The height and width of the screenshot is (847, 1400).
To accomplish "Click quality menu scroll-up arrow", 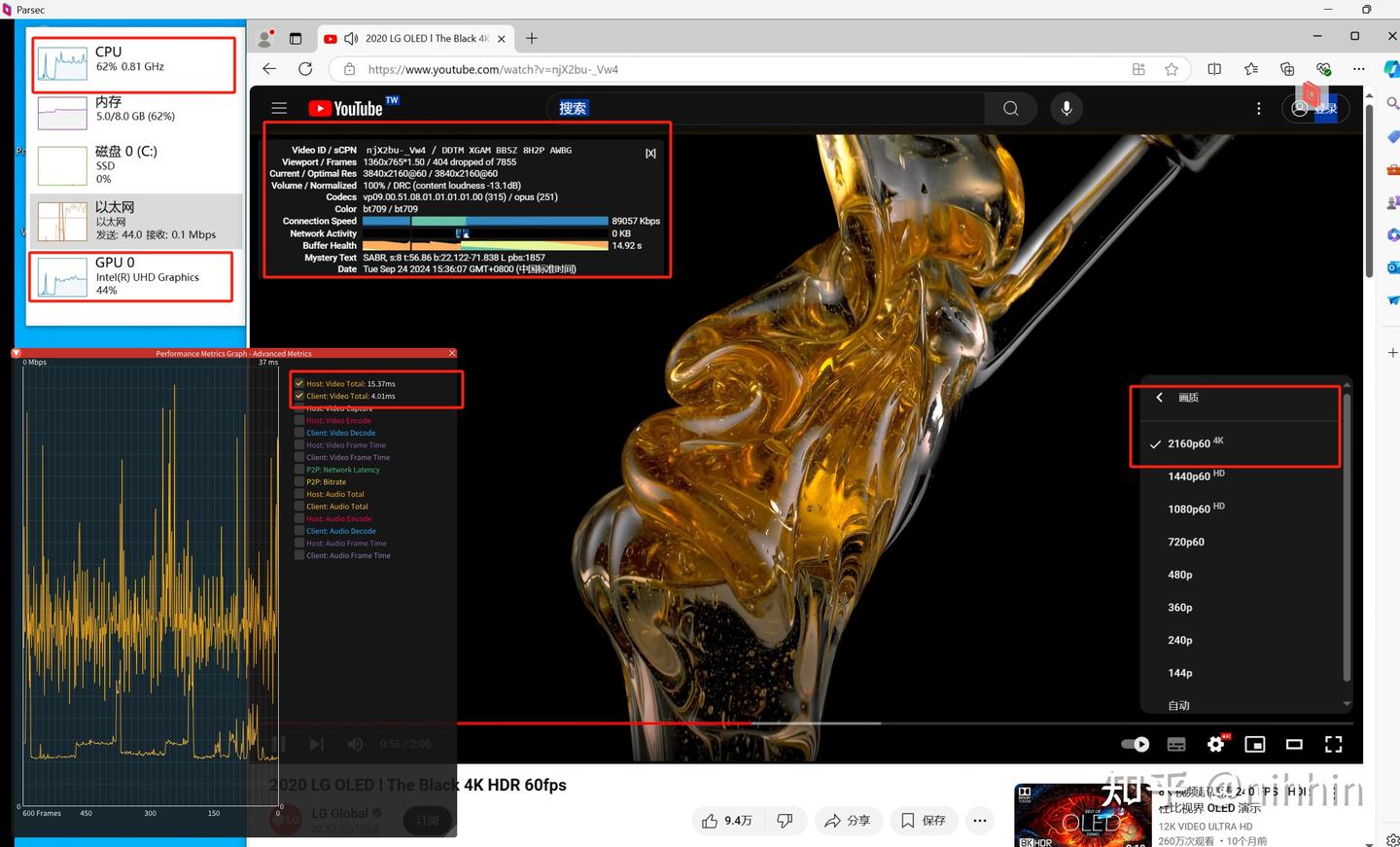I will point(1347,384).
